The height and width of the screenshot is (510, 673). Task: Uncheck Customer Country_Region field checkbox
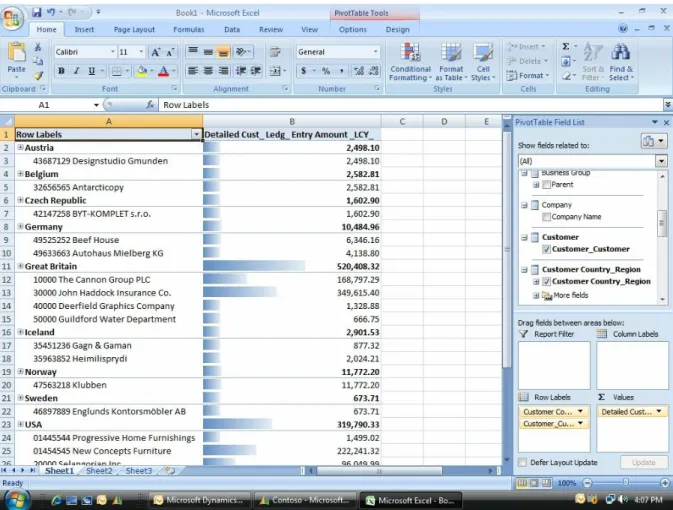[546, 282]
